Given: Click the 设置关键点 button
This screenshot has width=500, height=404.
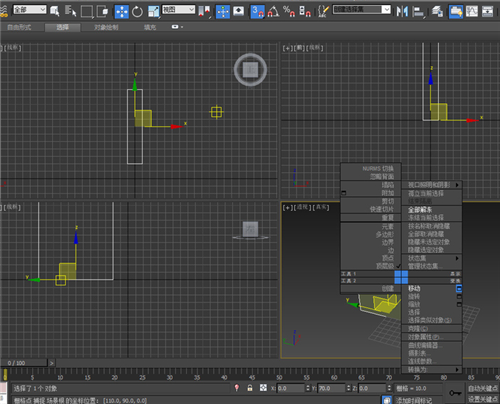Looking at the screenshot, I should tap(483, 399).
